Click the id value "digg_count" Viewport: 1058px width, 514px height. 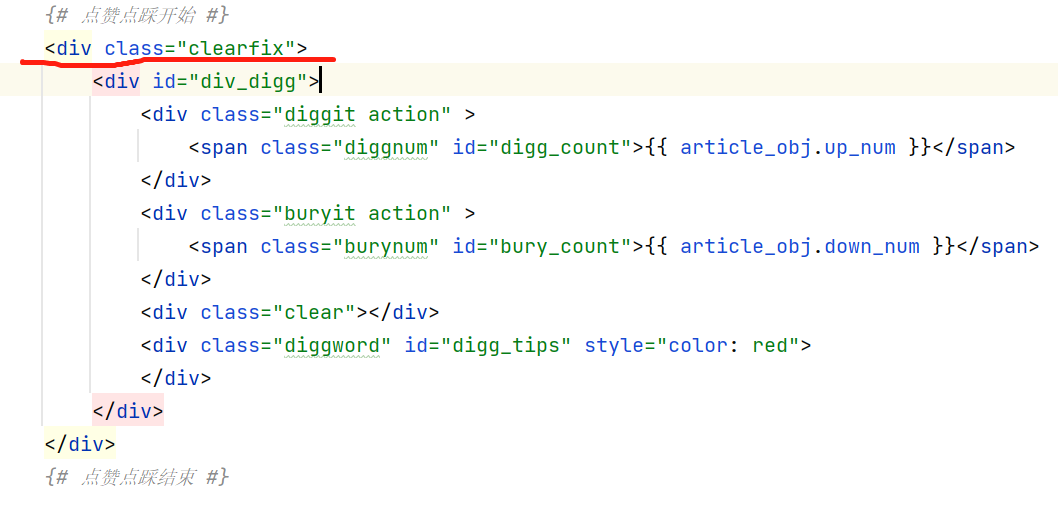559,148
